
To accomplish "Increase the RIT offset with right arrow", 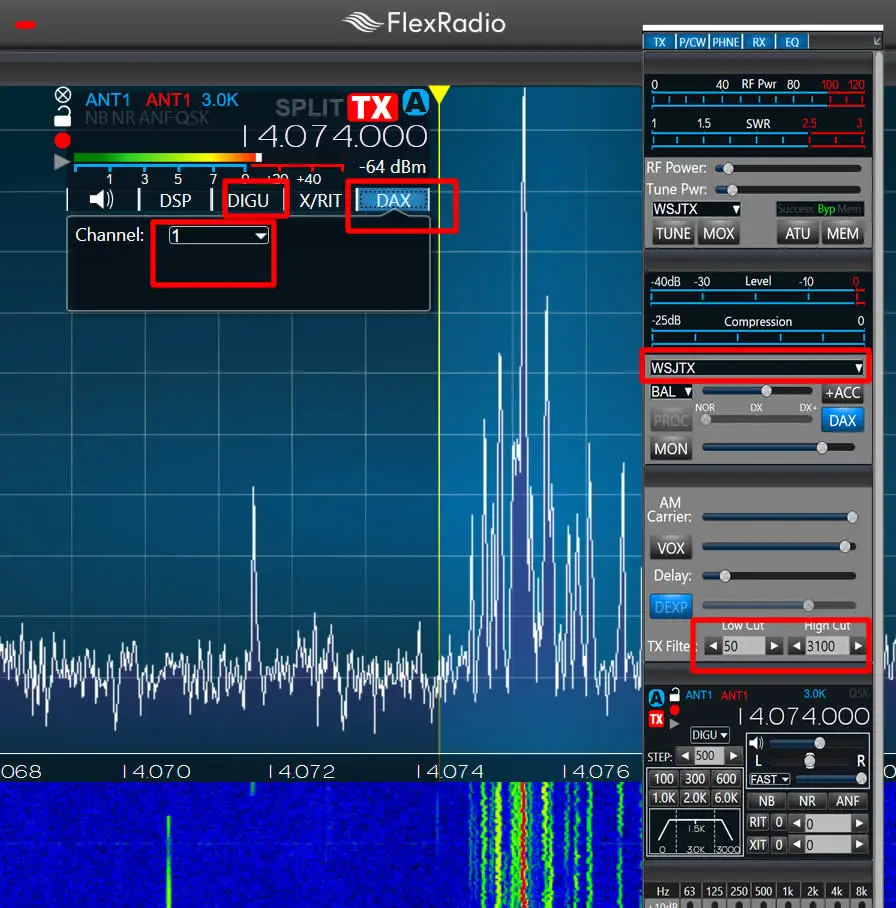I will click(x=859, y=823).
